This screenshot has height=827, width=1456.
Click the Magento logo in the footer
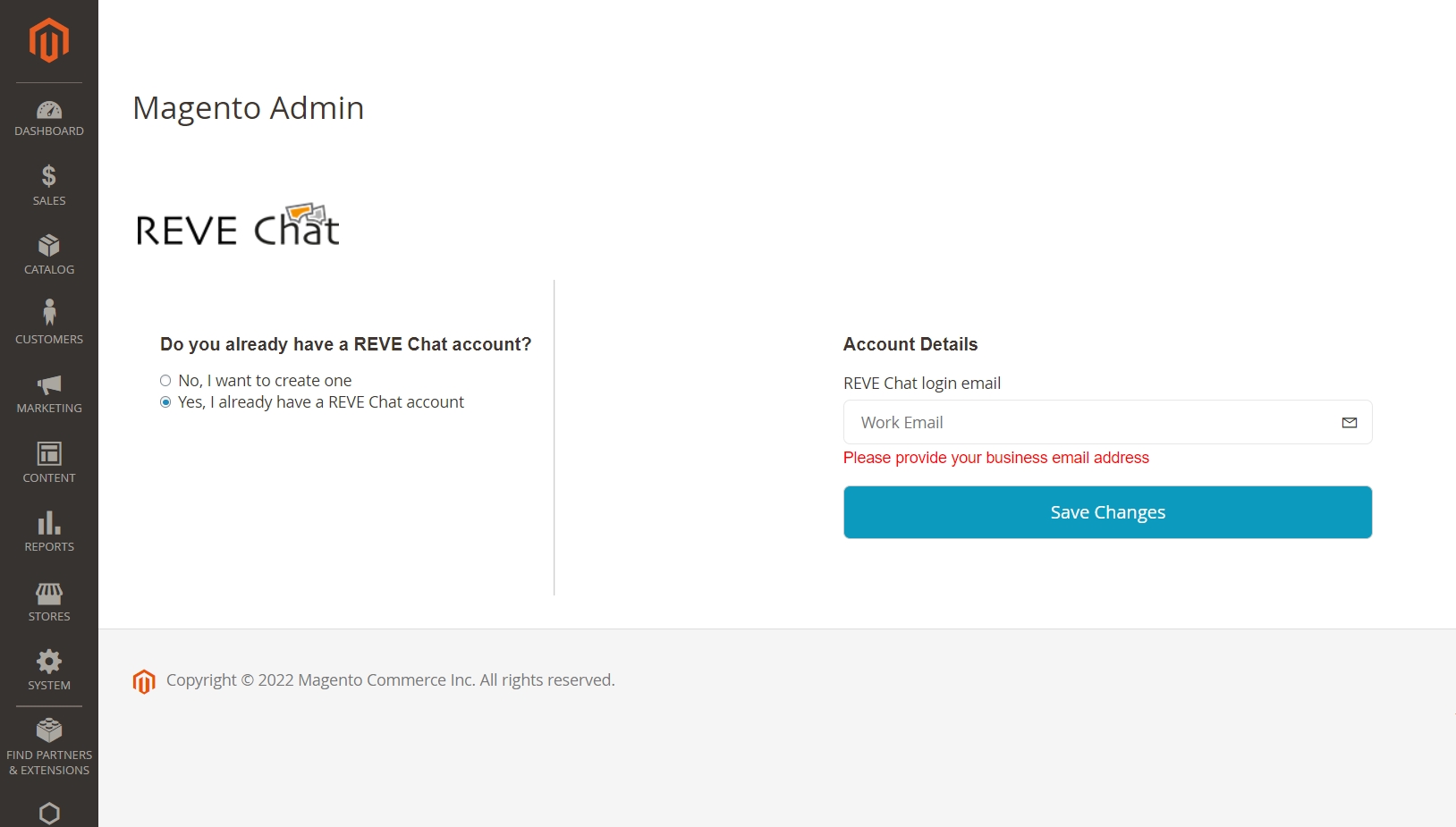pyautogui.click(x=144, y=681)
